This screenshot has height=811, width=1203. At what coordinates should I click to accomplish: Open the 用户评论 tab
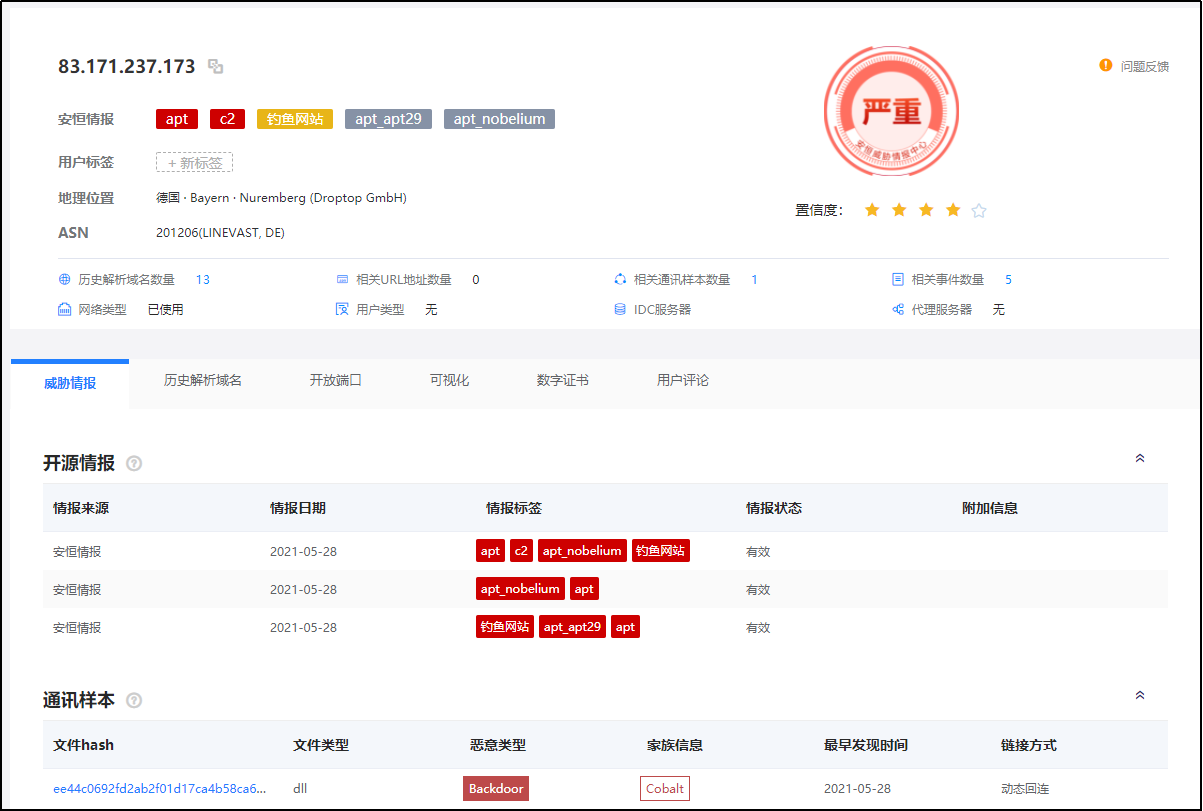tap(683, 381)
